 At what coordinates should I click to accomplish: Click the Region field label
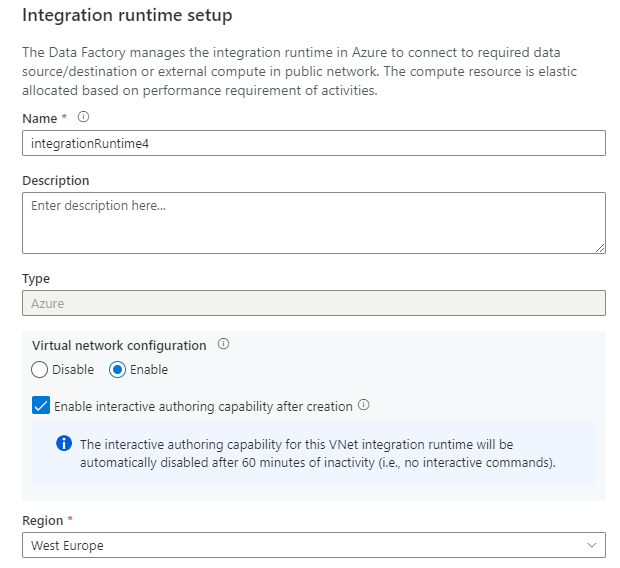coord(42,521)
